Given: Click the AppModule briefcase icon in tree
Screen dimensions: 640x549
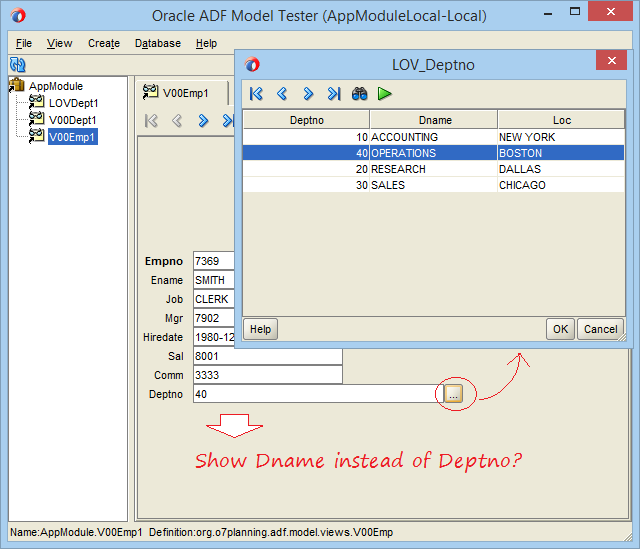Looking at the screenshot, I should (17, 85).
